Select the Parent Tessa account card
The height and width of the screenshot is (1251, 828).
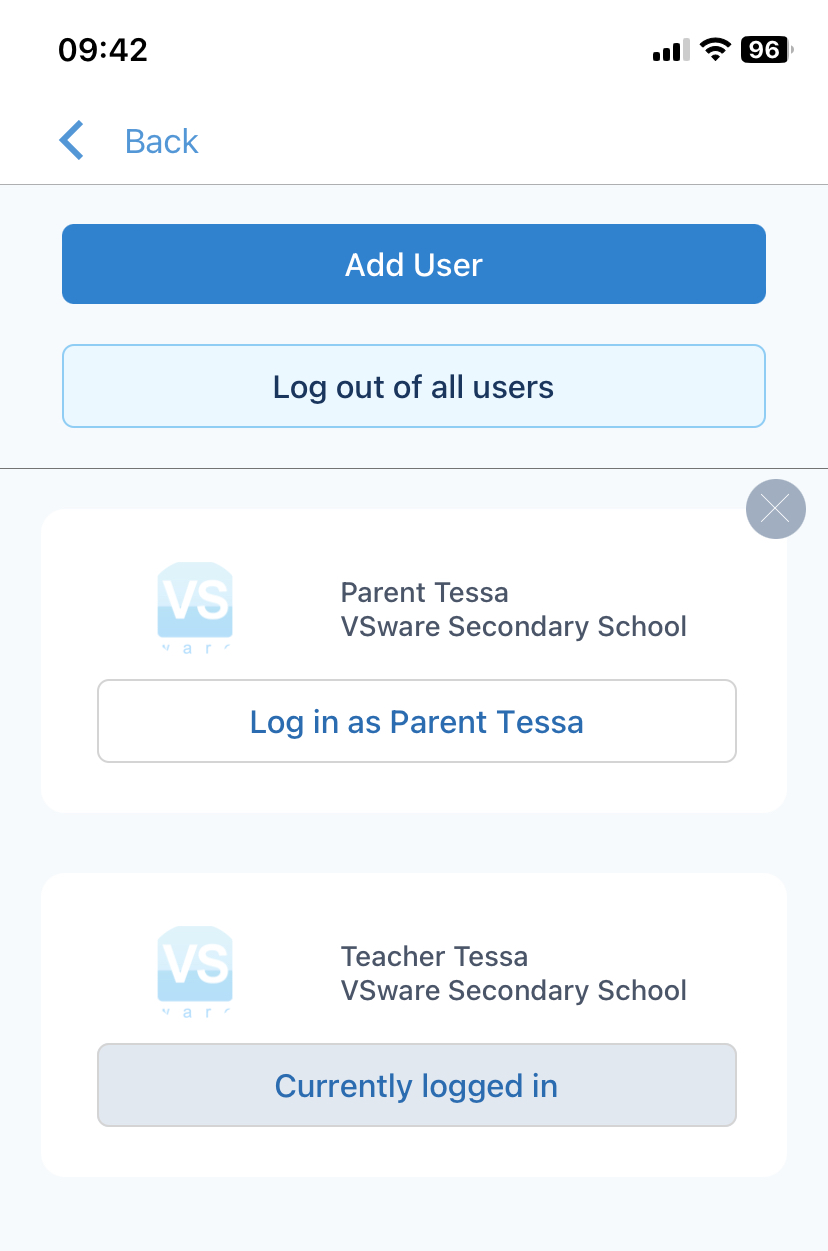pyautogui.click(x=413, y=660)
